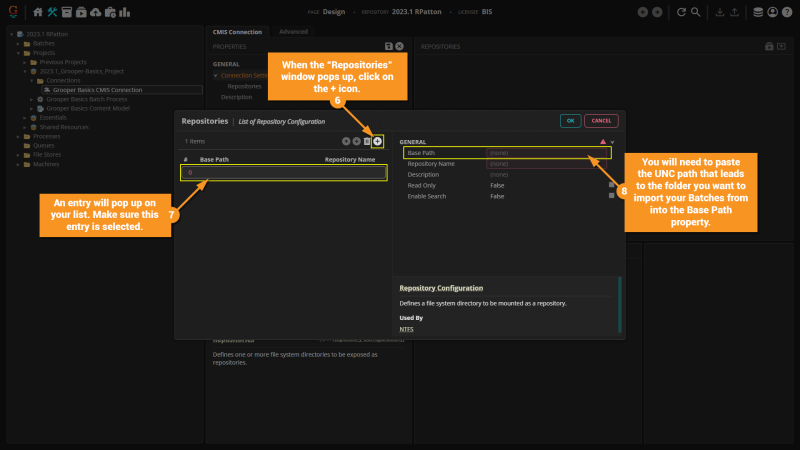Expand the Grooper Basics Content Model node
This screenshot has width=800, height=450.
point(32,109)
